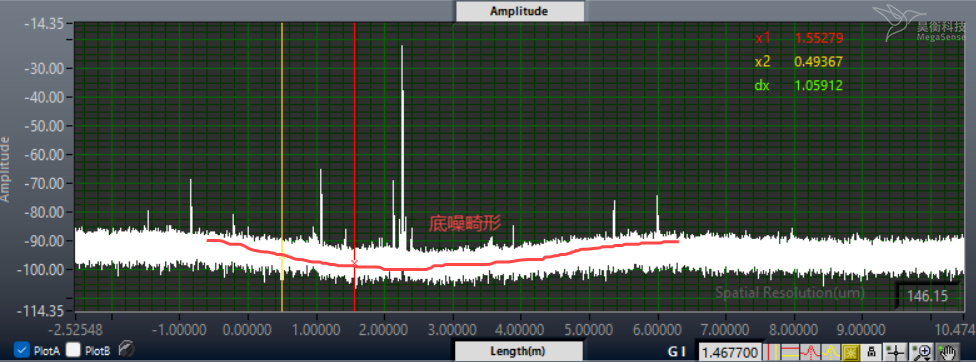The image size is (976, 362).
Task: Open the zoom magnifier tool dropdown
Action: (922, 353)
